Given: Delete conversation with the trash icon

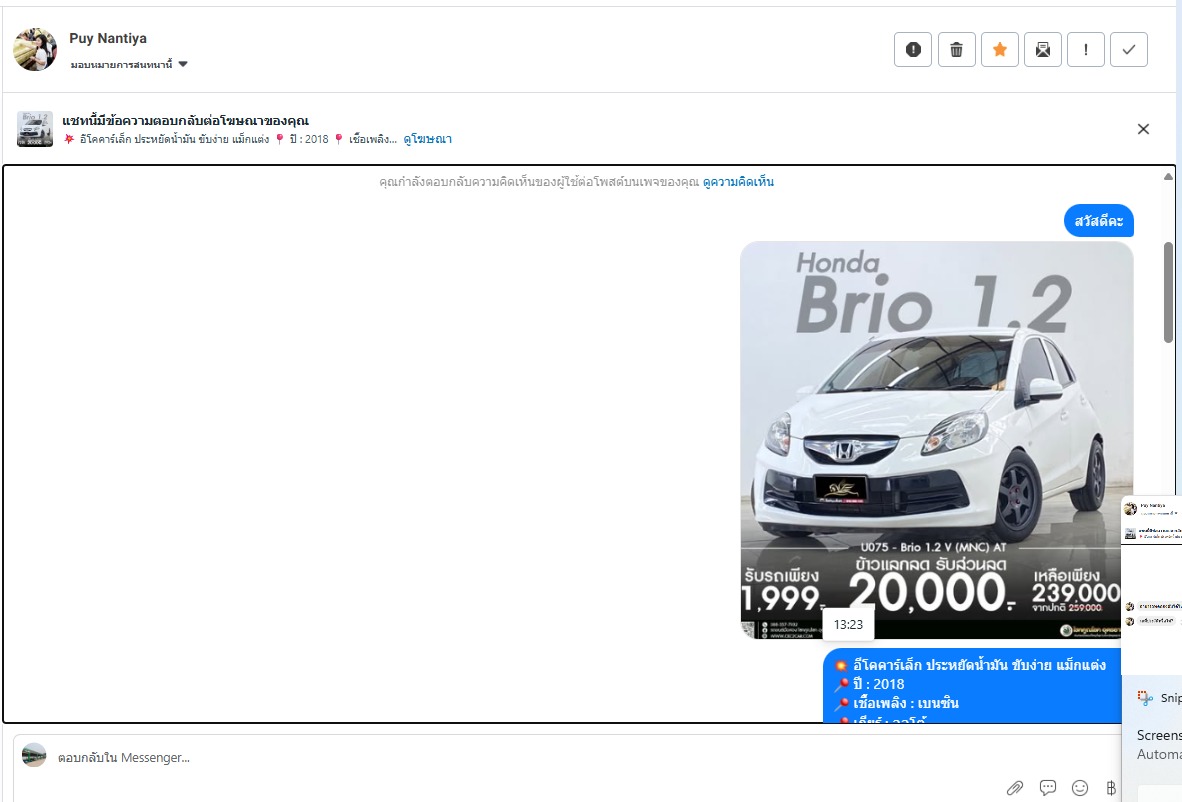Looking at the screenshot, I should 957,50.
